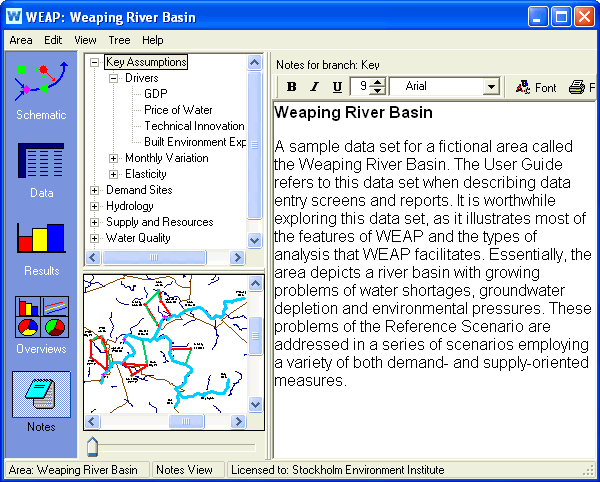Viewport: 600px width, 482px height.
Task: Click 'Licensed to: Stockholm Environment Institute' text
Action: click(338, 470)
